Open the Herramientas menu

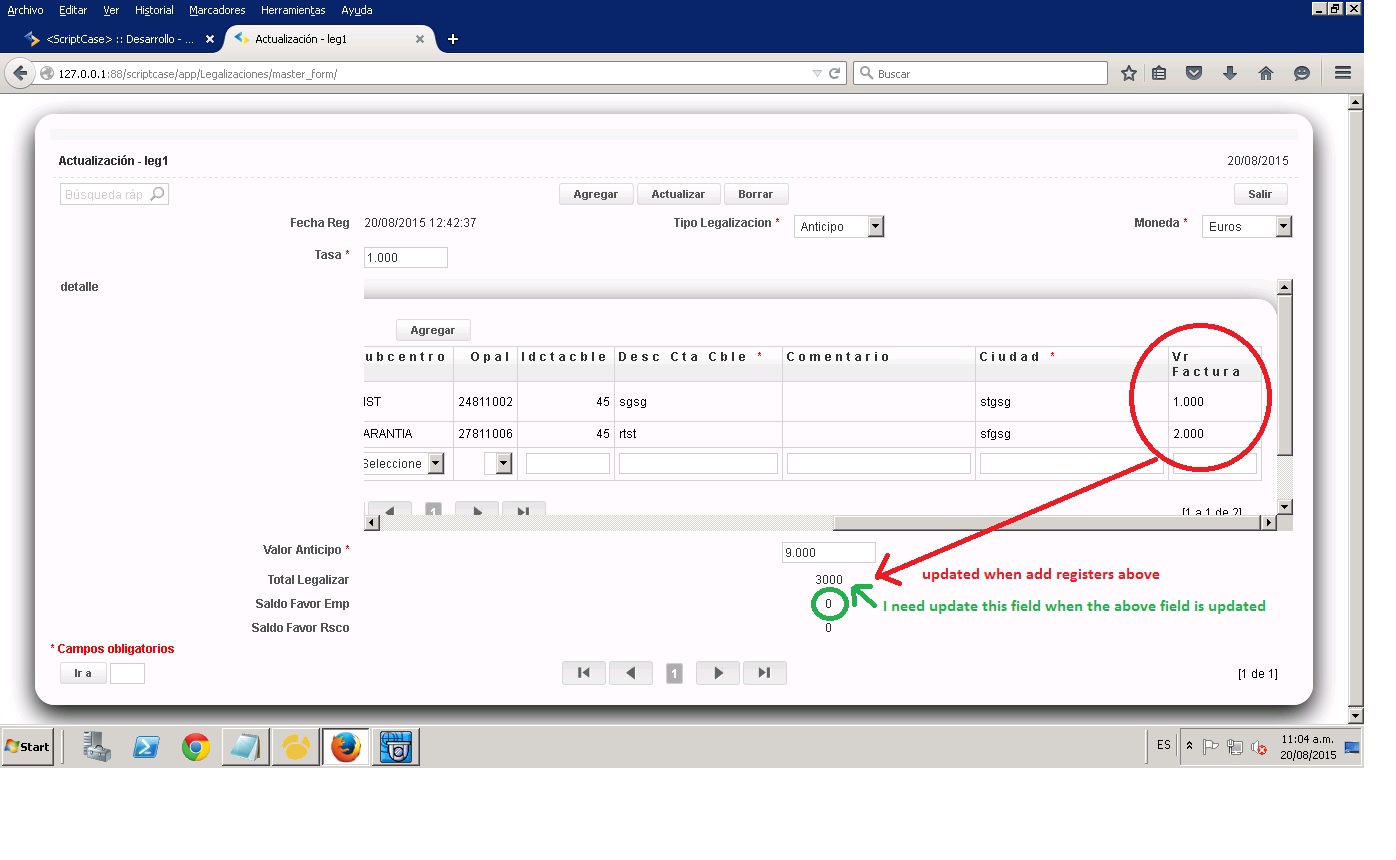point(293,10)
